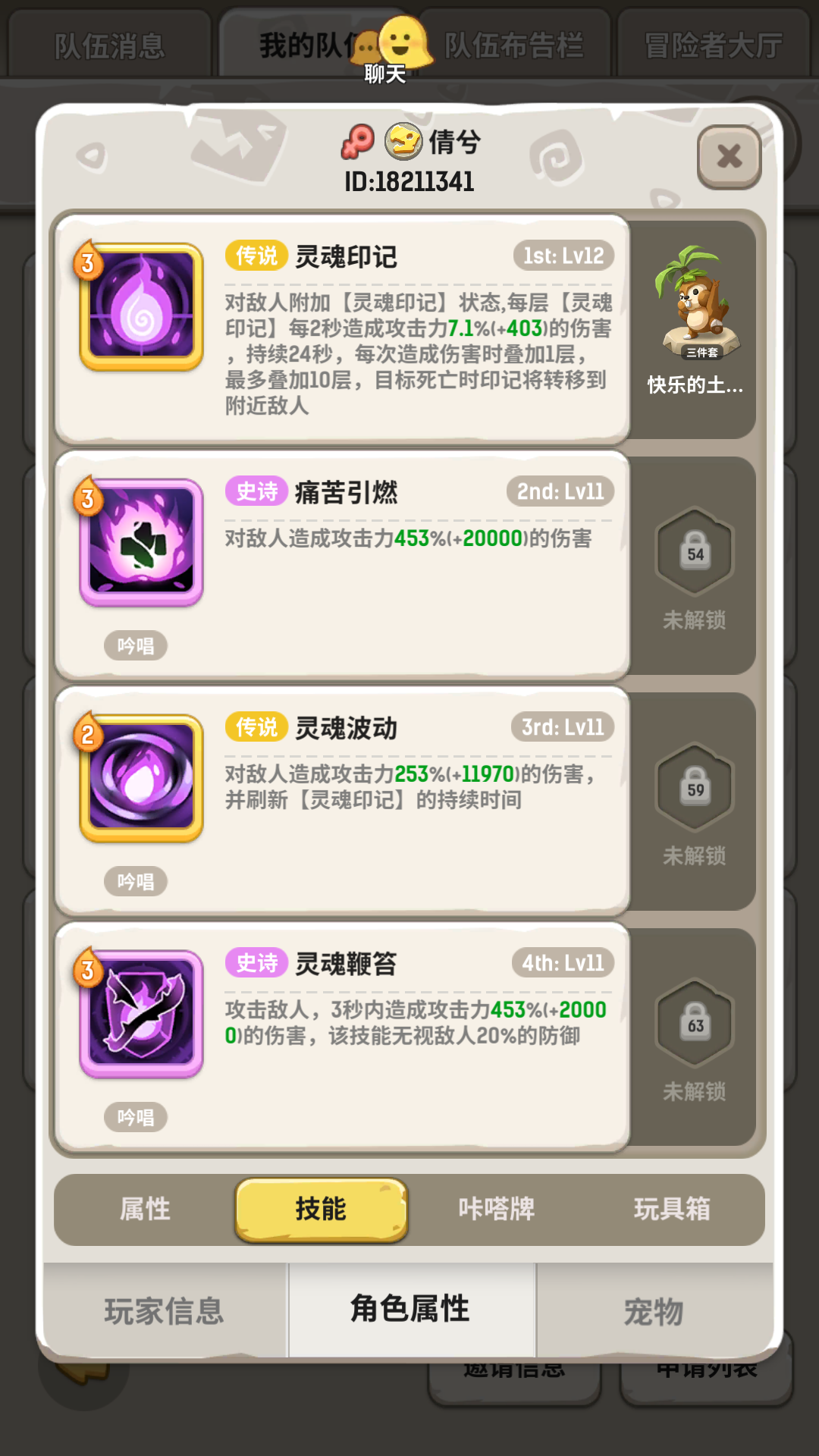Viewport: 819px width, 1456px height.
Task: Tap the 灵魂印记 purple flame skill icon
Action: pyautogui.click(x=142, y=307)
